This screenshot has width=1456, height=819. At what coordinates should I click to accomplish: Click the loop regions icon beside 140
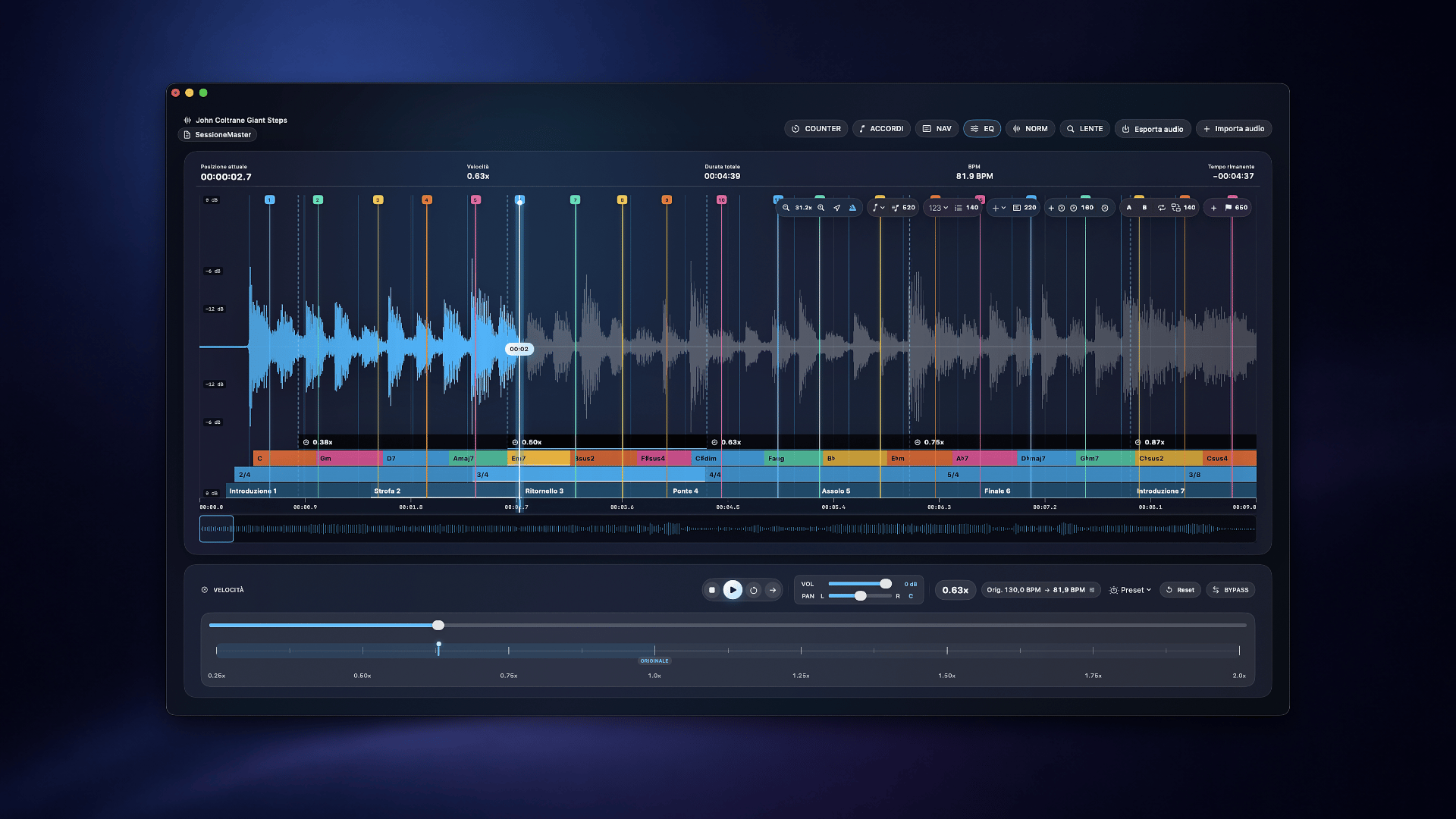pyautogui.click(x=1176, y=208)
